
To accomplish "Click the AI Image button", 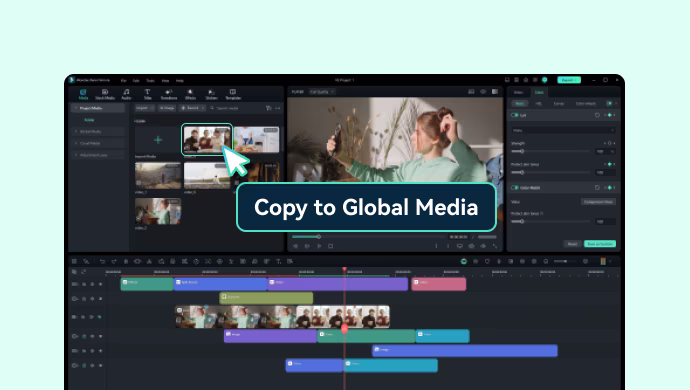I will pos(167,108).
